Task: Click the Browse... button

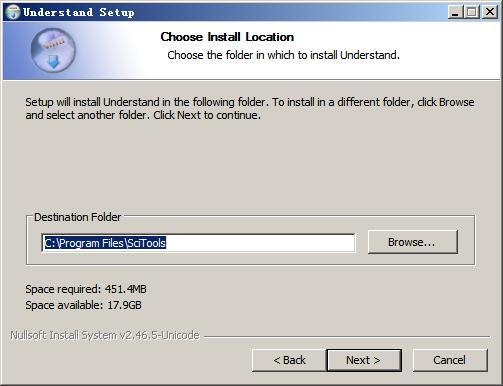Action: (413, 242)
